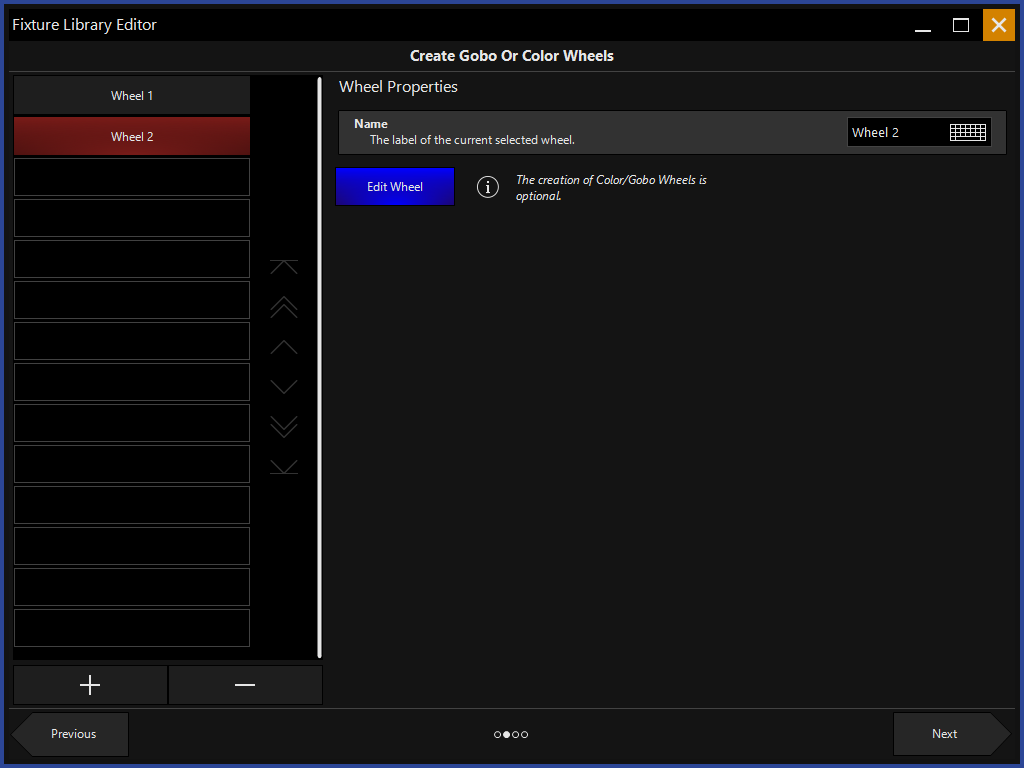Close the Fixture Library Editor window
Screen dimensions: 1024x768
998,25
